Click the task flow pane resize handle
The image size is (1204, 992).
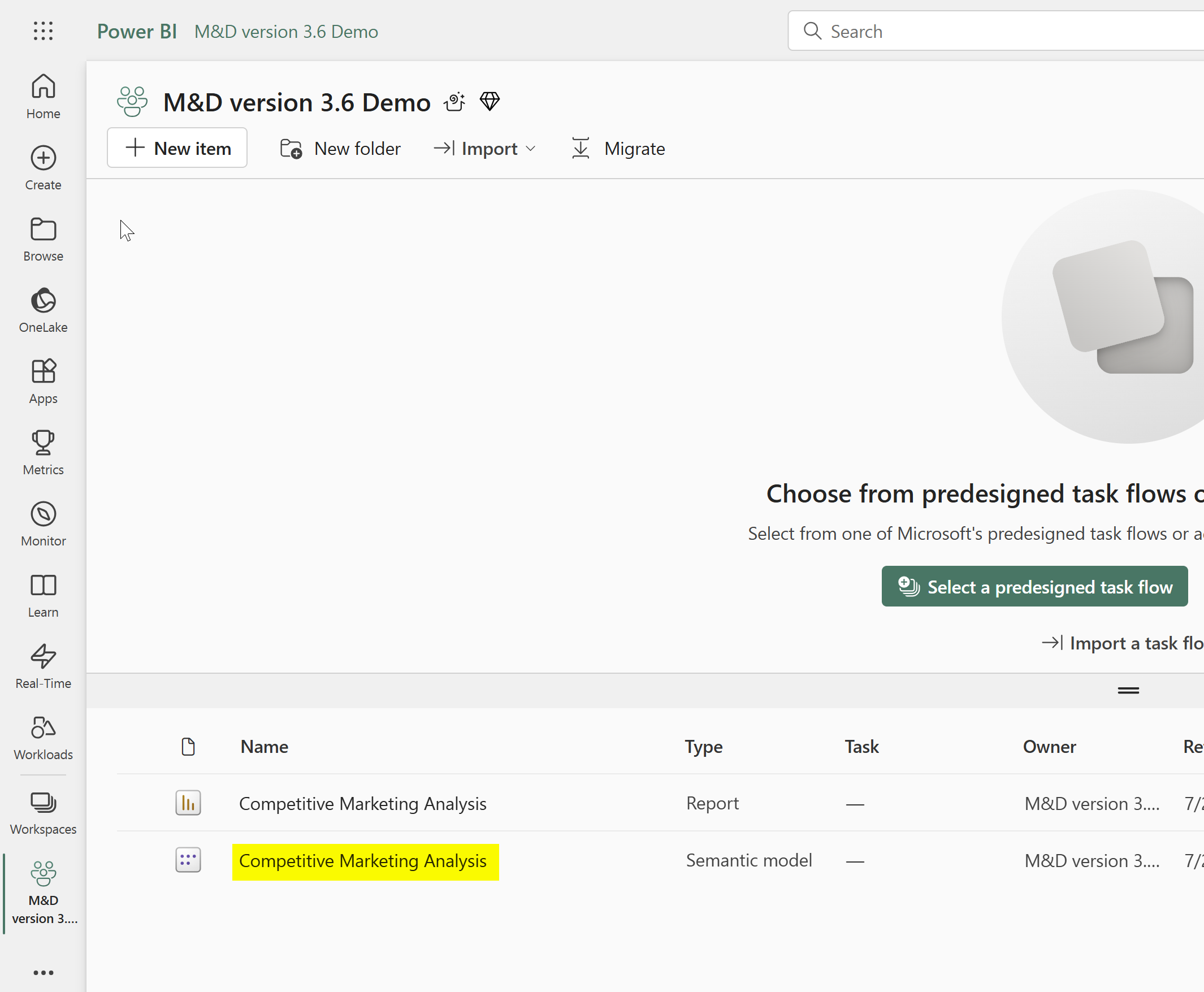(1129, 690)
